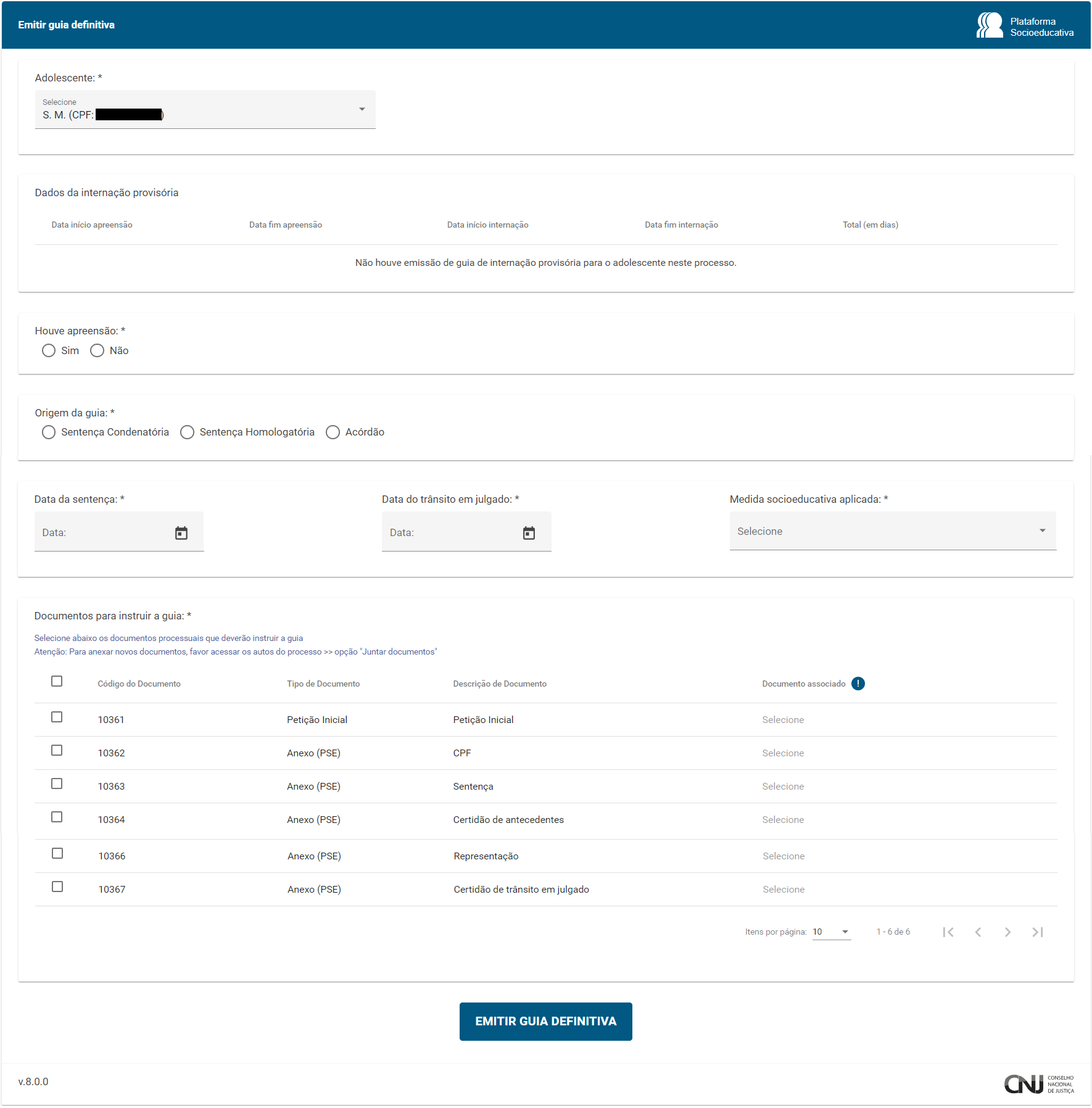Choose Sentença Condenatória as origem da guia
The height and width of the screenshot is (1108, 1092).
[x=49, y=432]
